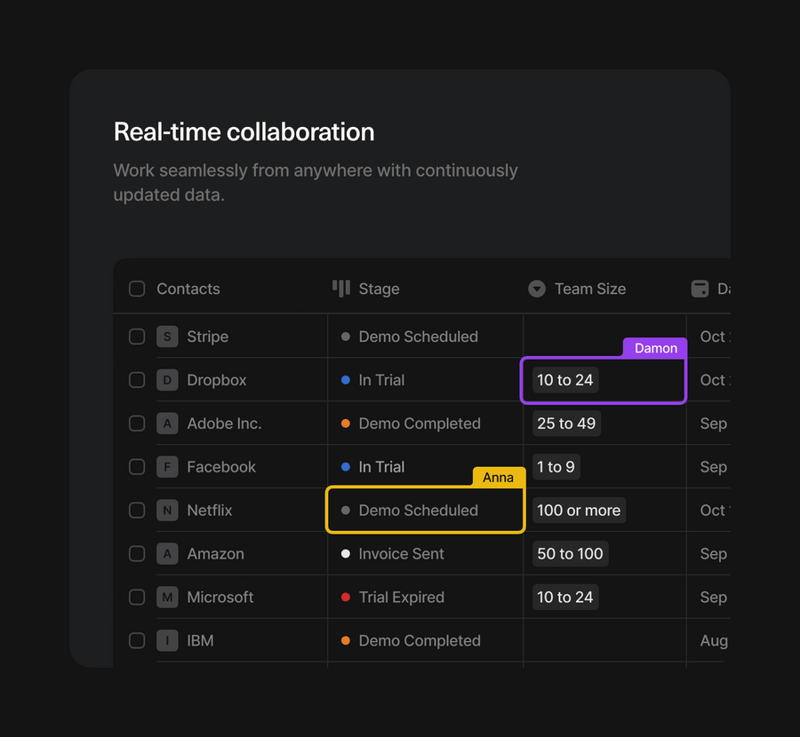The width and height of the screenshot is (800, 737).
Task: Click the Stripe company avatar icon
Action: click(167, 337)
